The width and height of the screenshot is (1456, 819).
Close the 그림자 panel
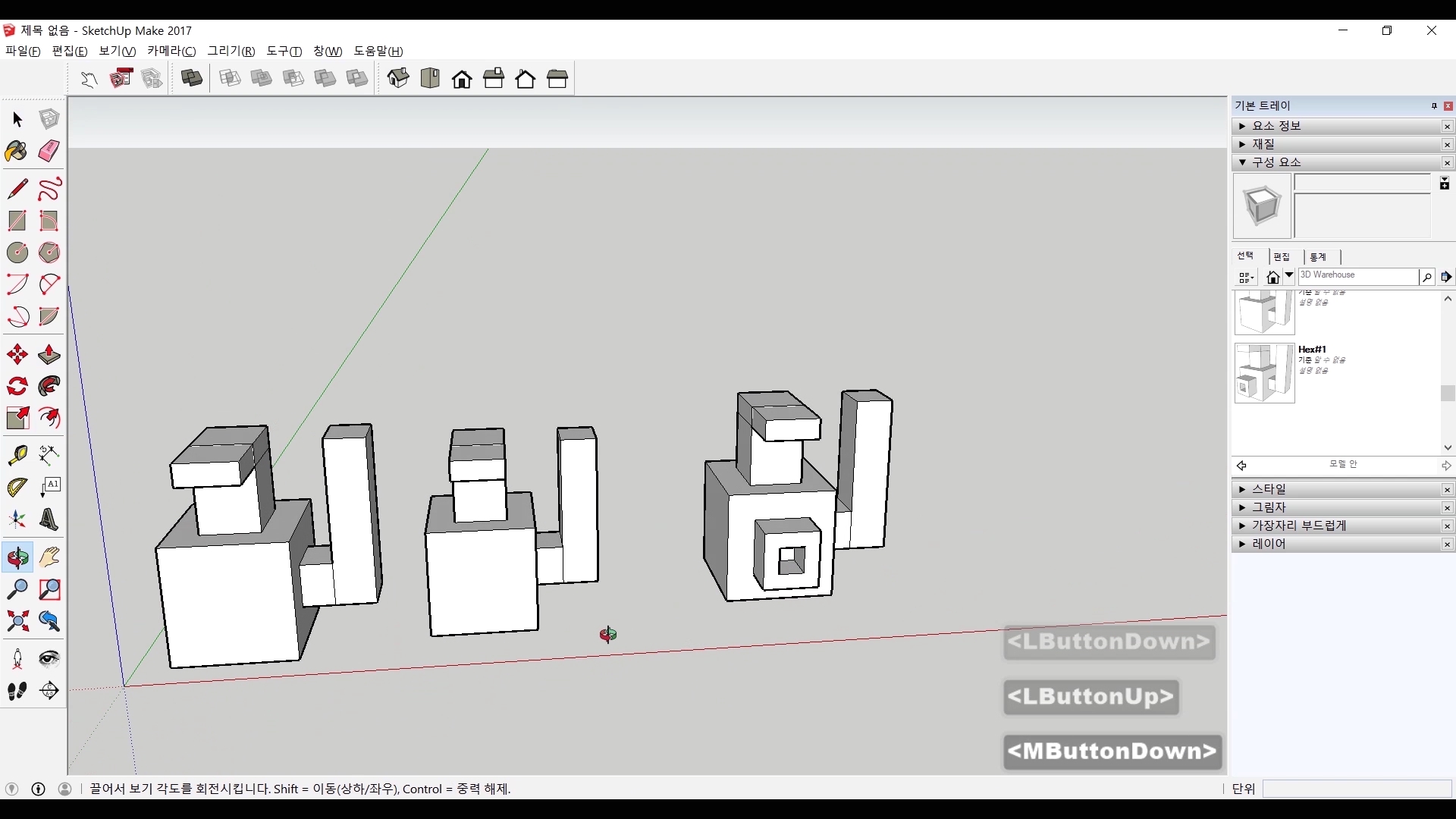coord(1447,508)
